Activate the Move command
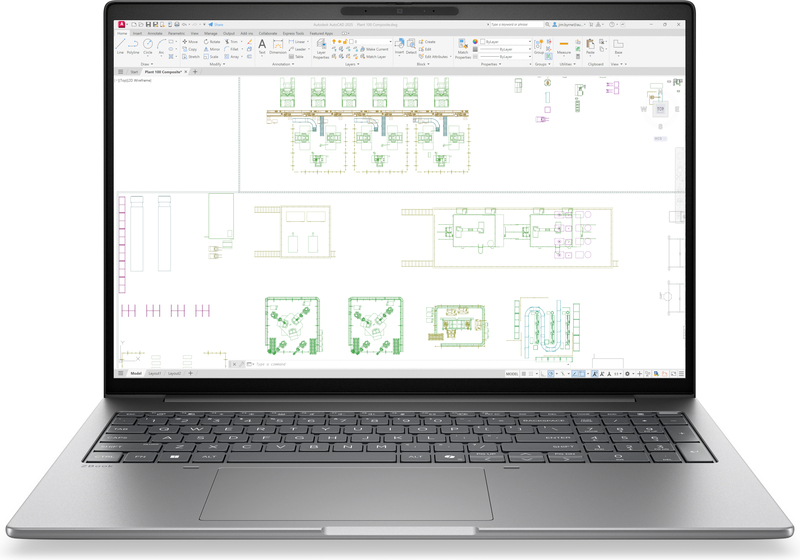This screenshot has height=560, width=800. pyautogui.click(x=190, y=42)
